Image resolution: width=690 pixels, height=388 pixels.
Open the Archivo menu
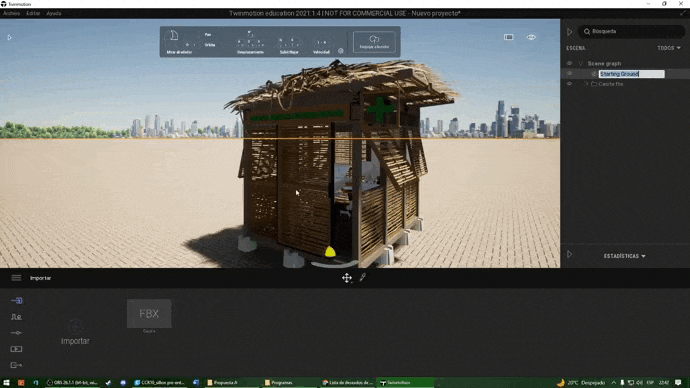point(11,14)
